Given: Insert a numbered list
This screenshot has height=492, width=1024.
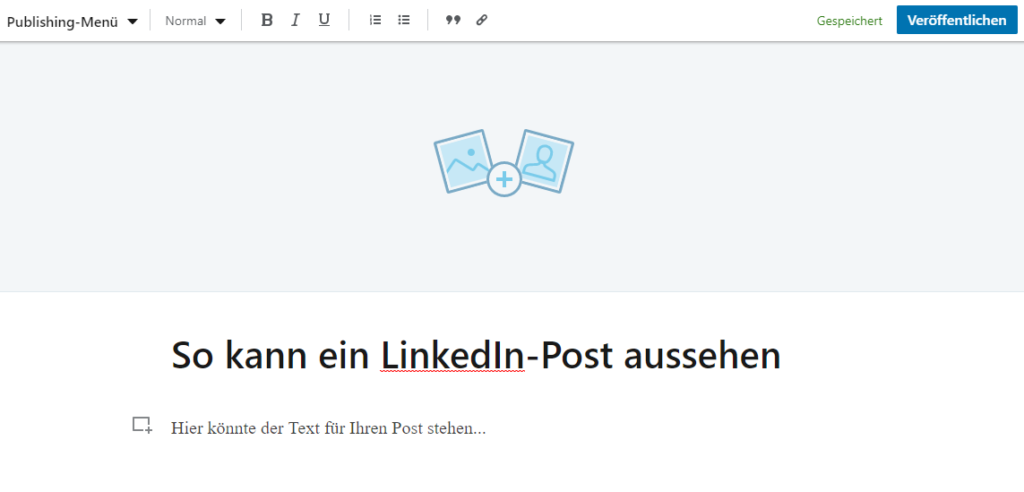Looking at the screenshot, I should tap(375, 20).
